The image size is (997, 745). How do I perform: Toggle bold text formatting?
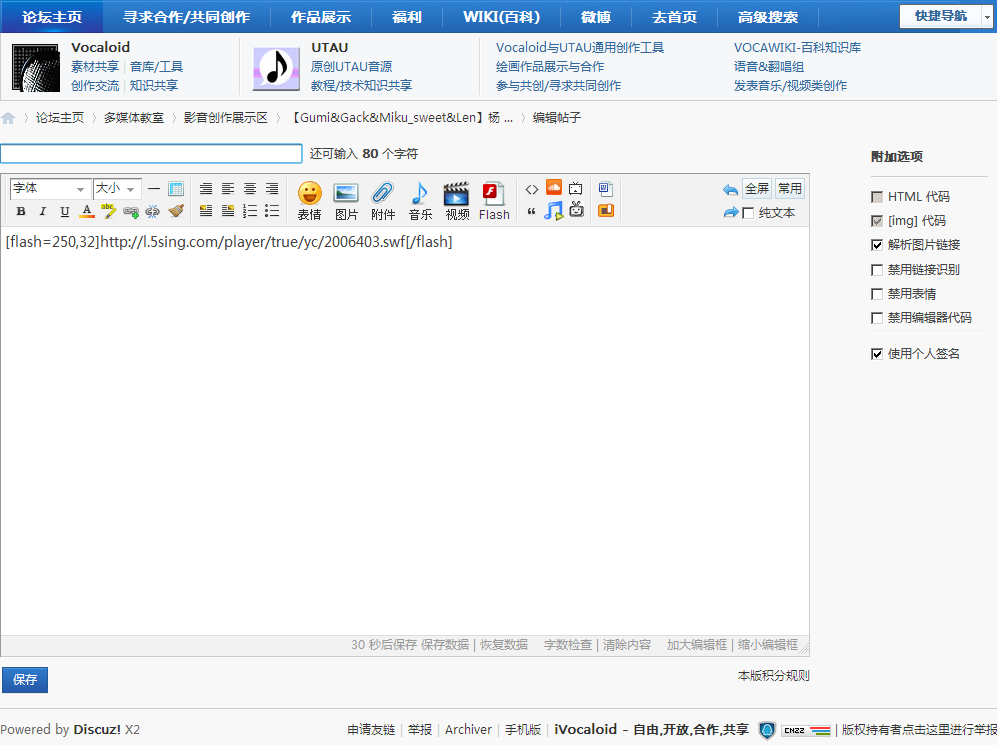point(21,211)
